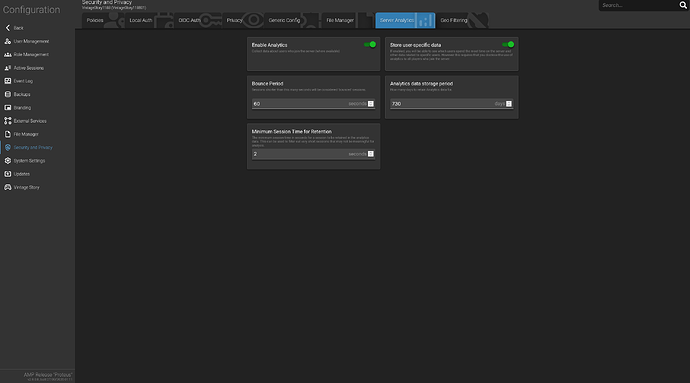This screenshot has width=690, height=383.
Task: Click the search magnifier icon
Action: 683,5
